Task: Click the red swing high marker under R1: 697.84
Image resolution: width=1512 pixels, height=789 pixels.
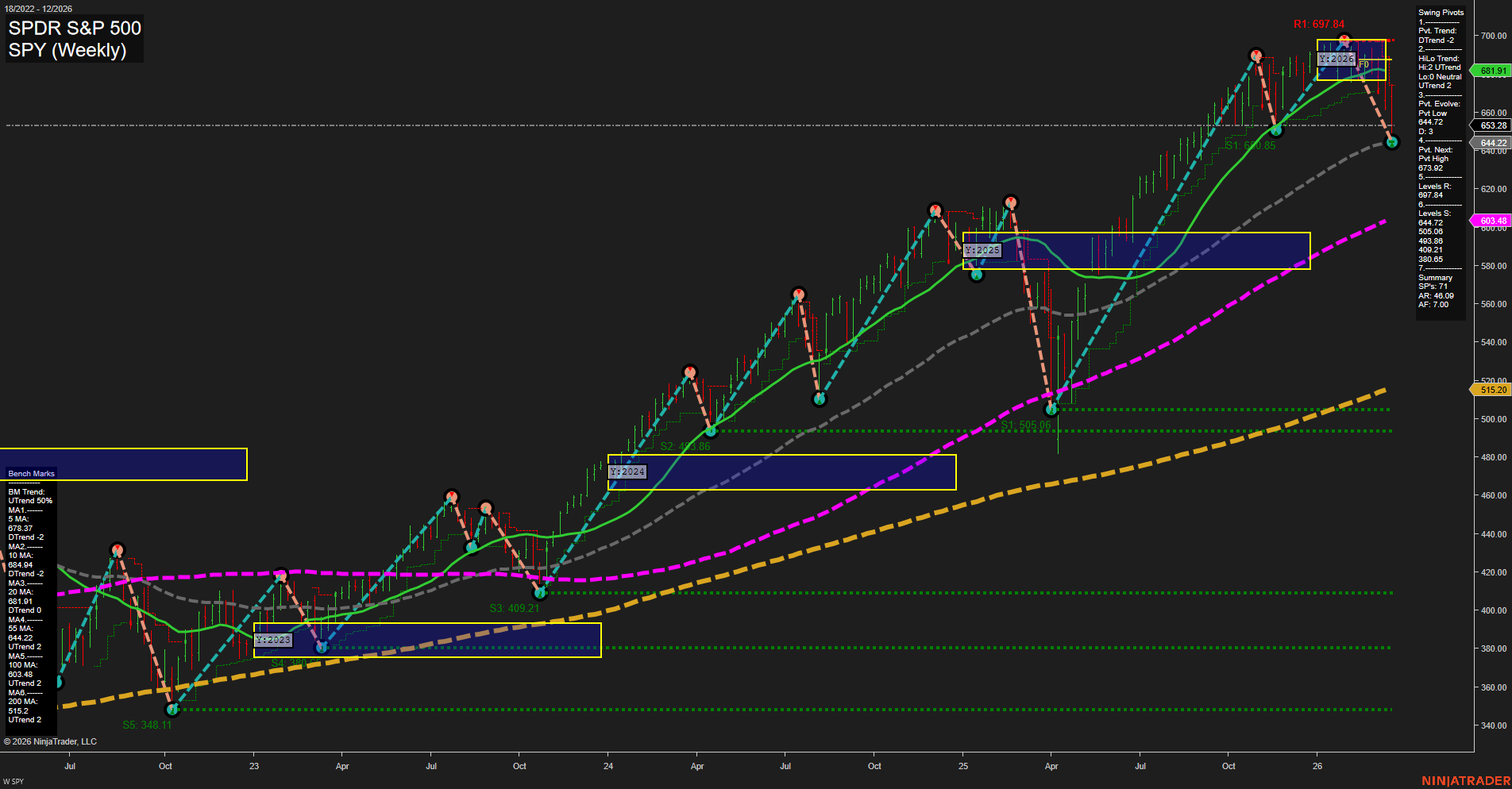Action: (1344, 38)
